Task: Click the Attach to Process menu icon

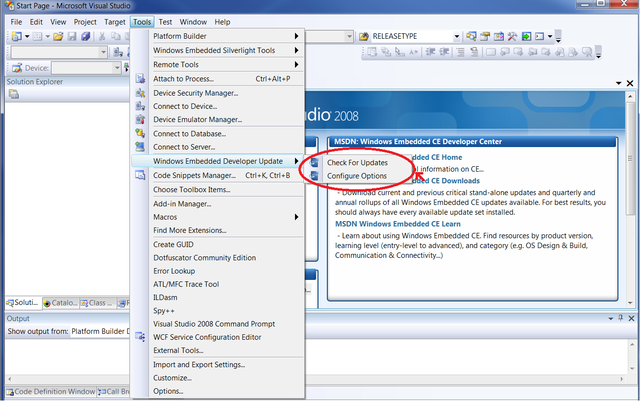Action: click(140, 78)
